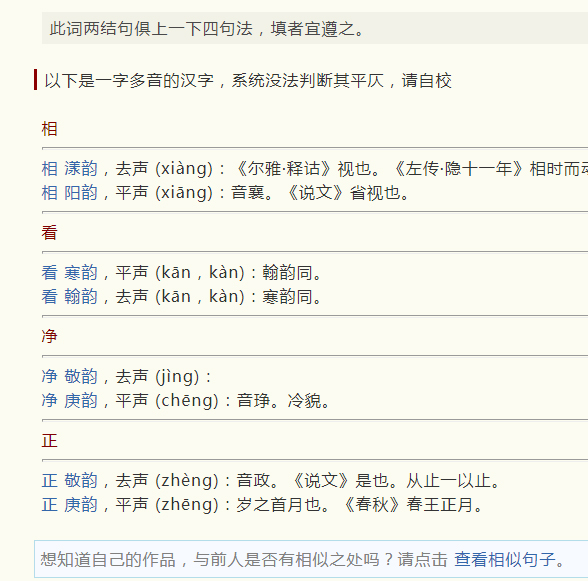588x581 pixels.
Task: Select the red 看 character heading
Action: tap(50, 233)
